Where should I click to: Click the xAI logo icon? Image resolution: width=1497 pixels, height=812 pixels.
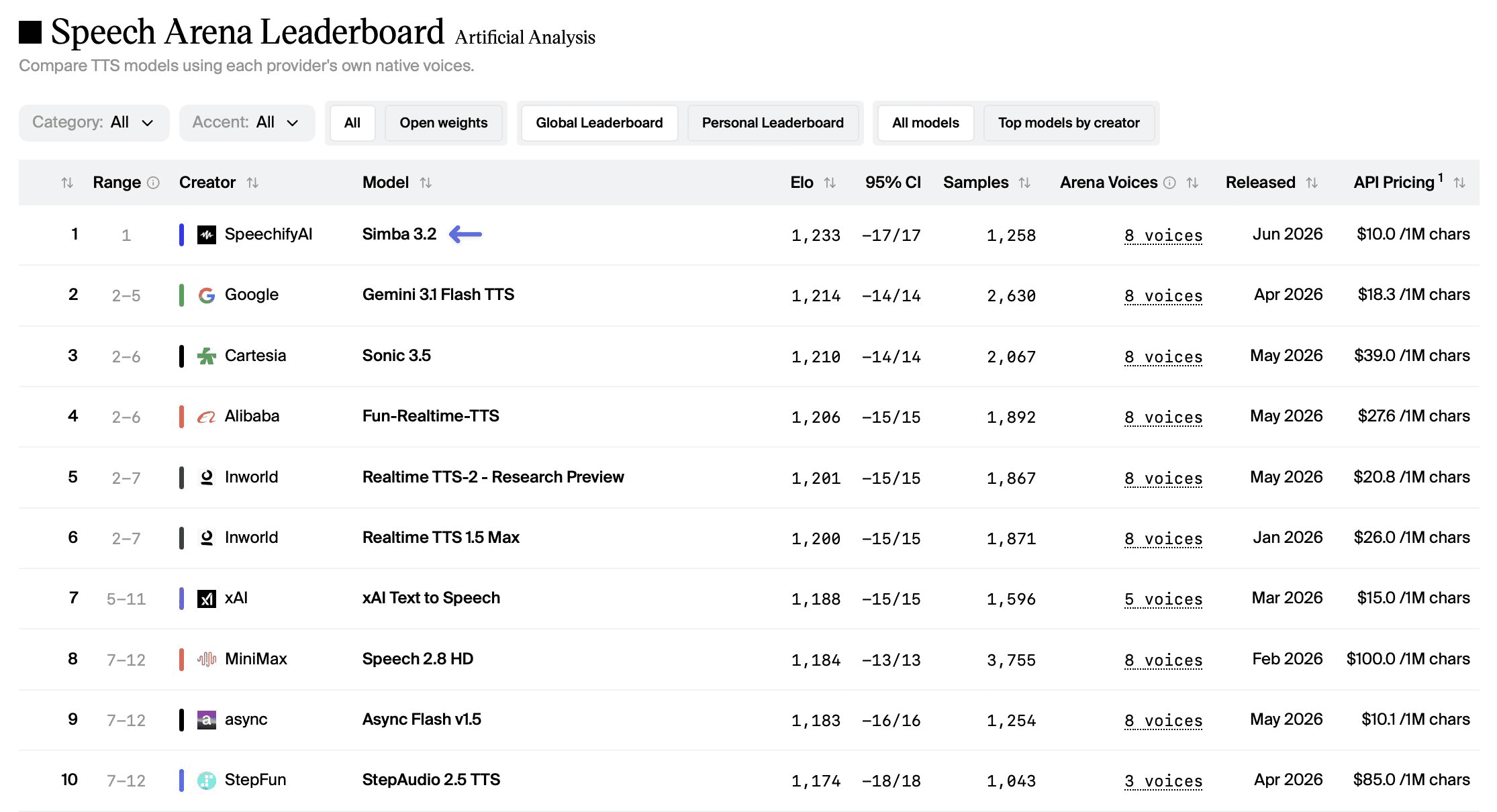pos(207,599)
